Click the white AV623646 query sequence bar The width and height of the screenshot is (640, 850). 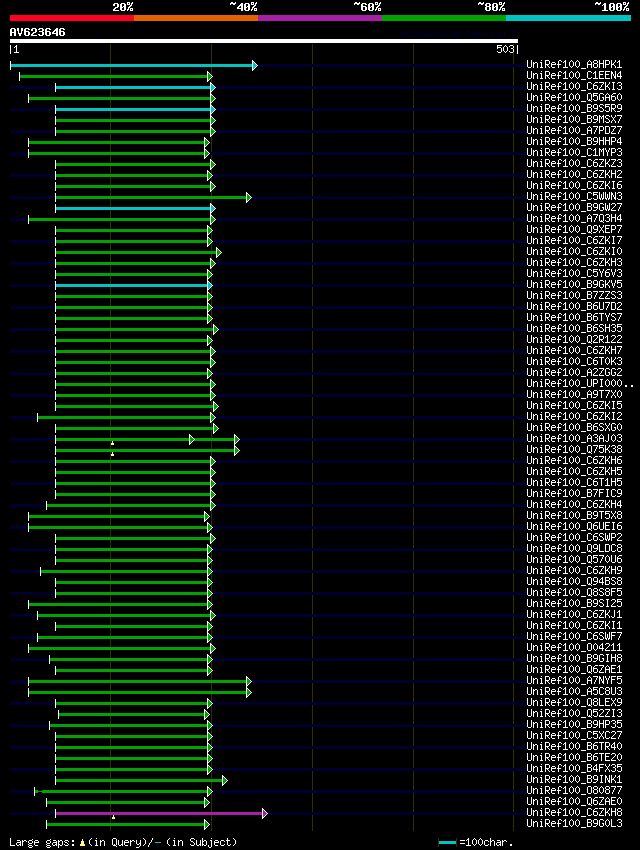[264, 41]
